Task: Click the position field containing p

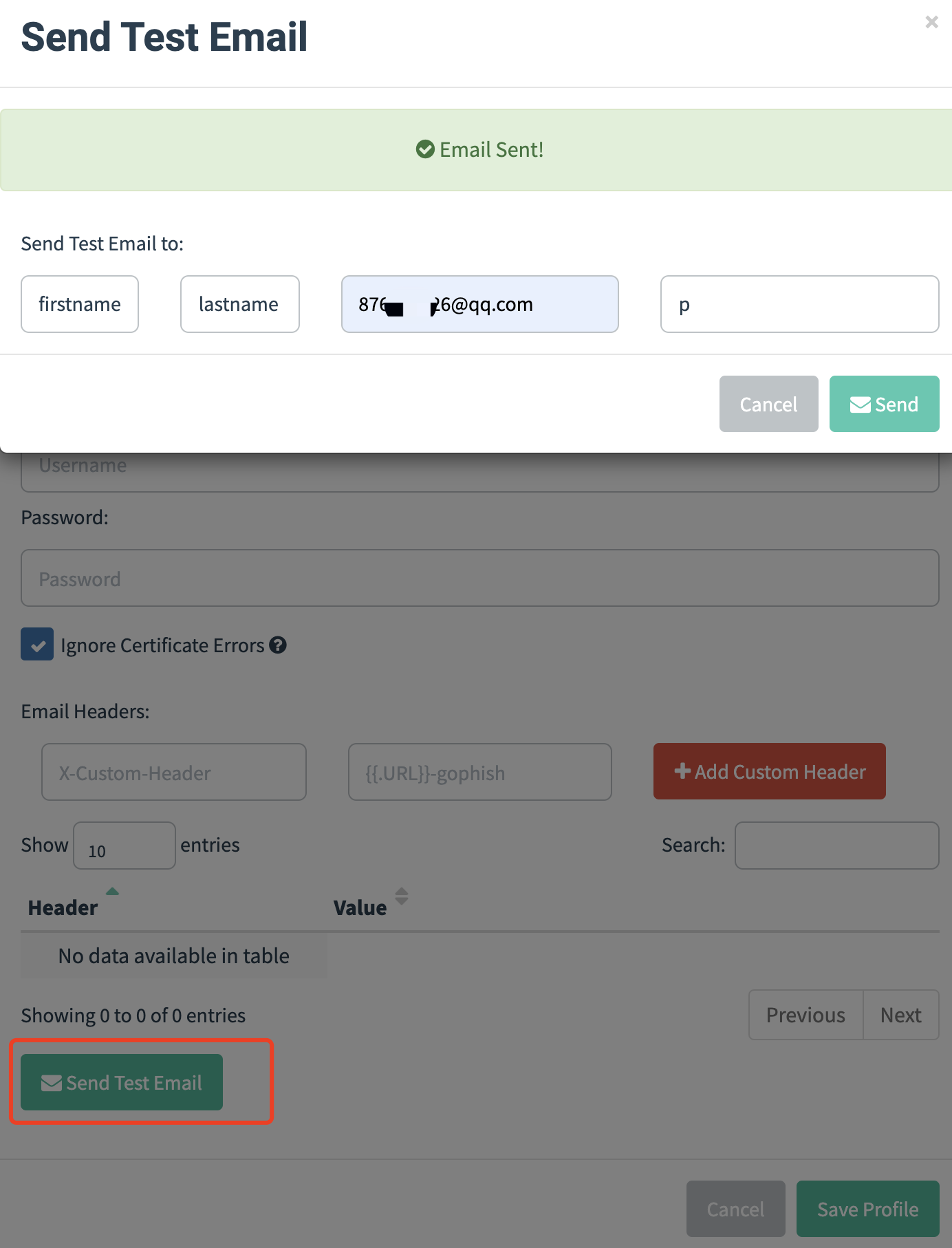Action: pyautogui.click(x=800, y=304)
